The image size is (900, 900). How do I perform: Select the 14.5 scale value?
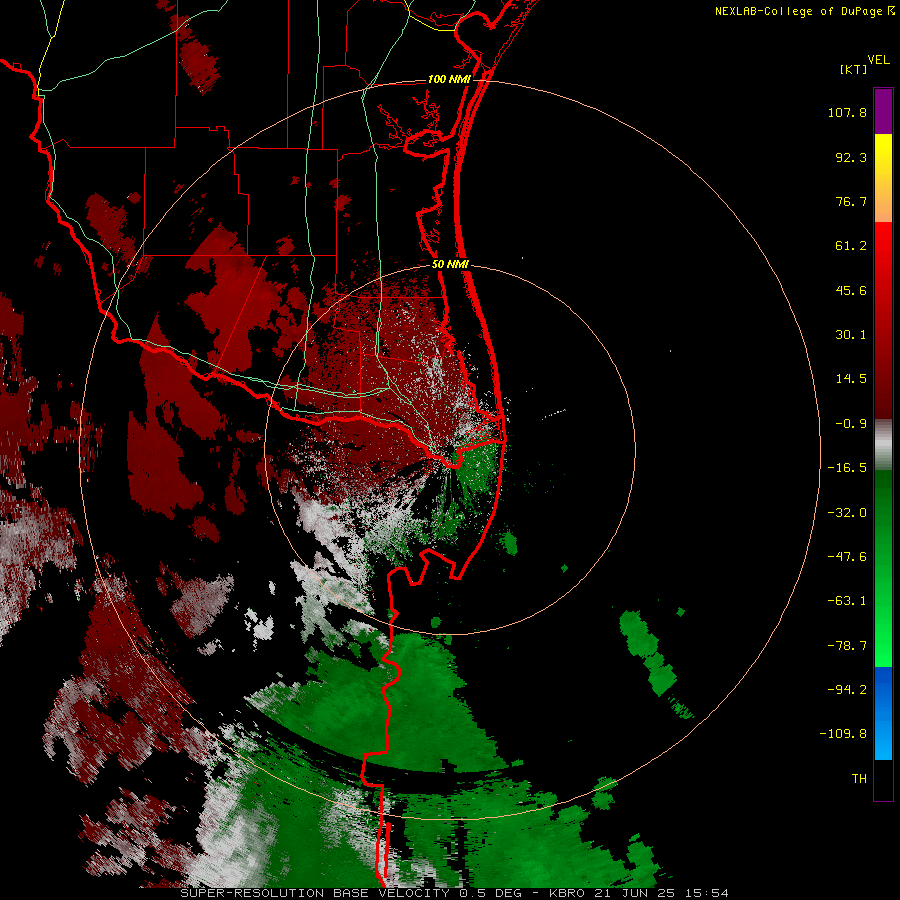point(851,379)
